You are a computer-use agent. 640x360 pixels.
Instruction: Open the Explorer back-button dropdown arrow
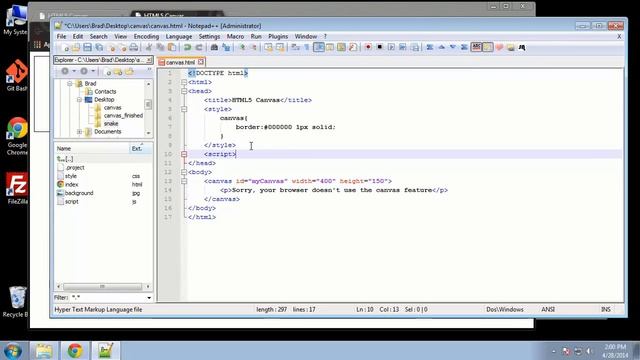click(x=74, y=71)
